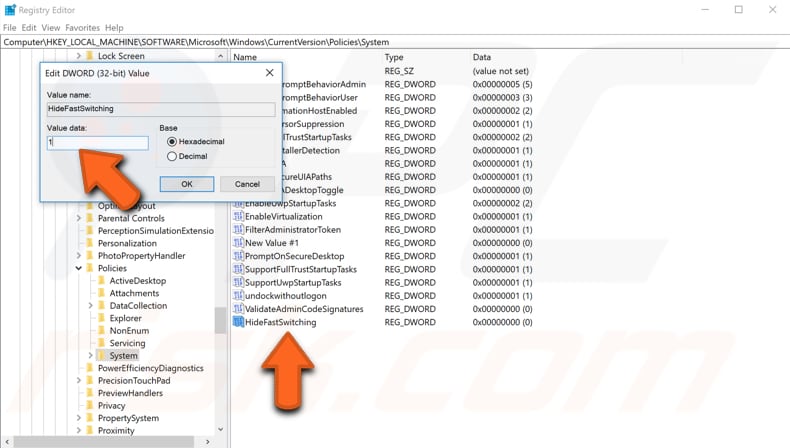Collapse the Policies key
The image size is (790, 448).
(x=79, y=268)
